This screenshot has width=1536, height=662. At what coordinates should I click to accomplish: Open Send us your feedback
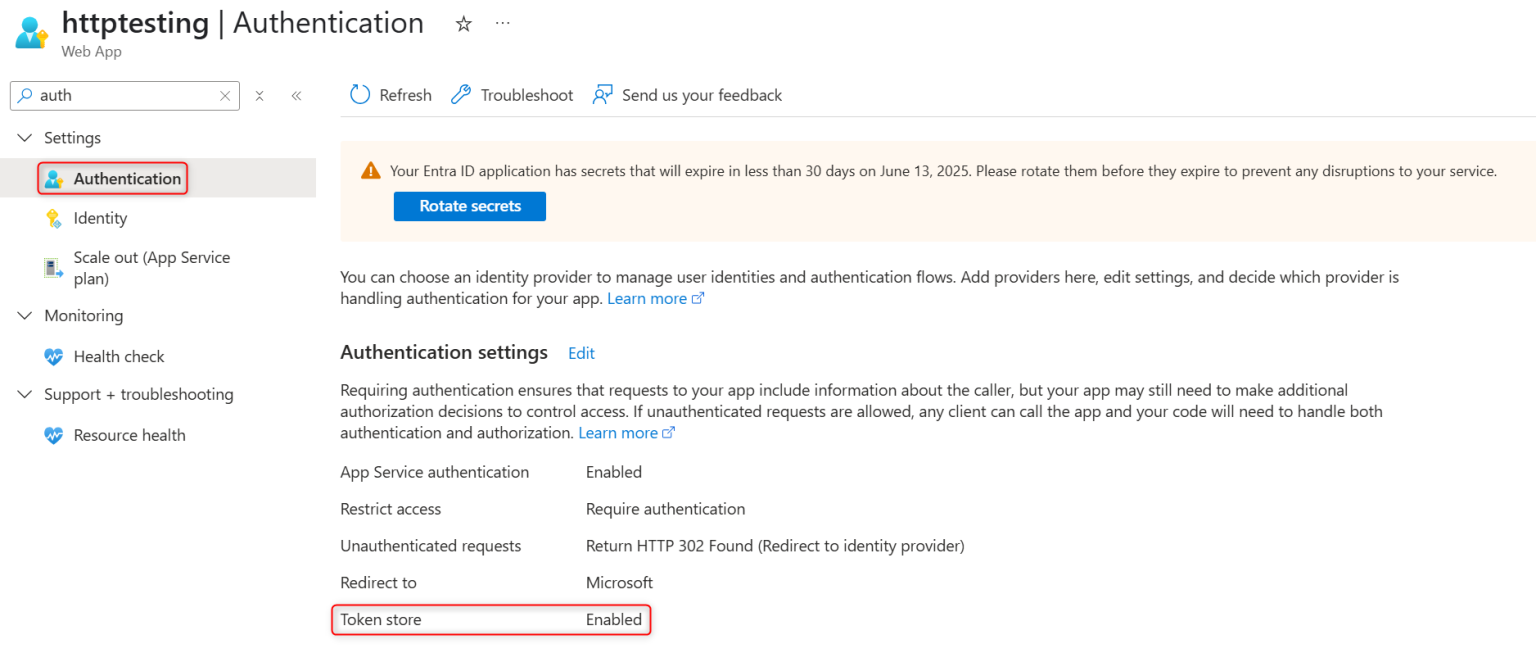tap(687, 95)
